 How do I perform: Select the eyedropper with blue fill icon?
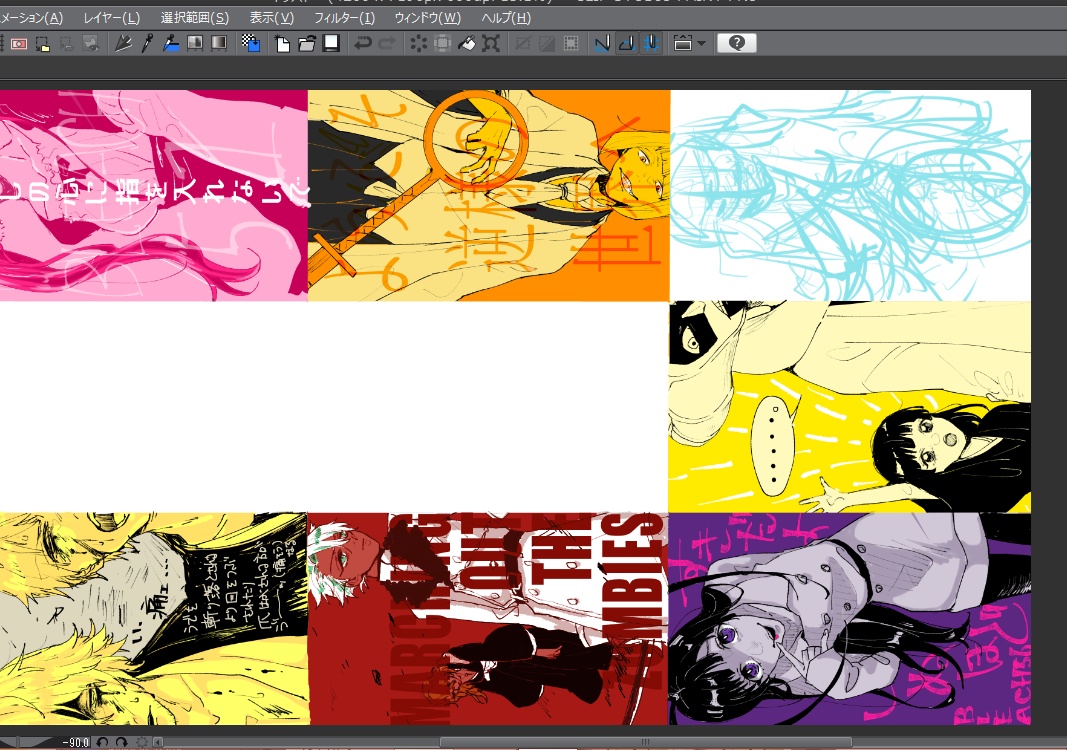point(170,44)
